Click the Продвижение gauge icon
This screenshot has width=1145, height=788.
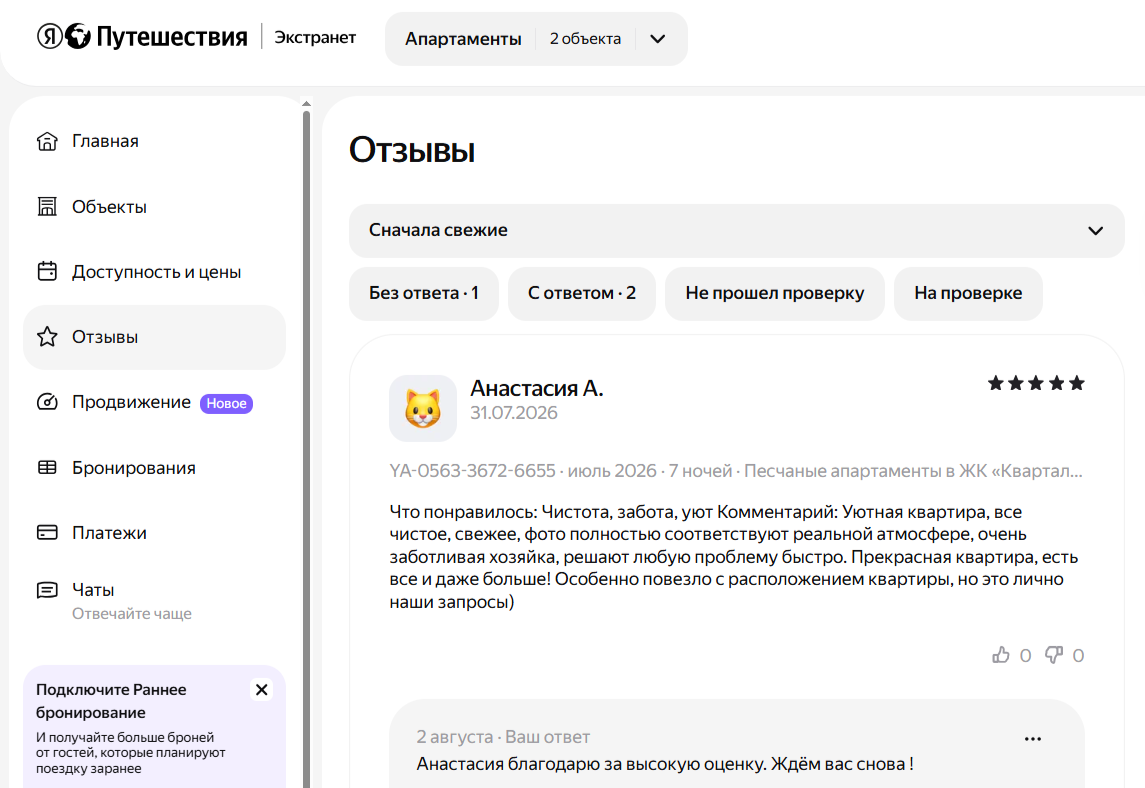[x=47, y=402]
